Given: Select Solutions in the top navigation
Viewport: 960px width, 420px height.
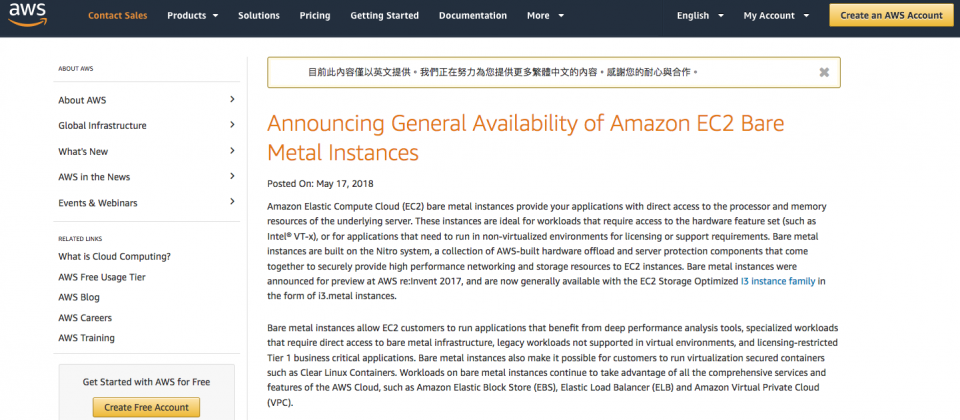Looking at the screenshot, I should click(x=259, y=16).
